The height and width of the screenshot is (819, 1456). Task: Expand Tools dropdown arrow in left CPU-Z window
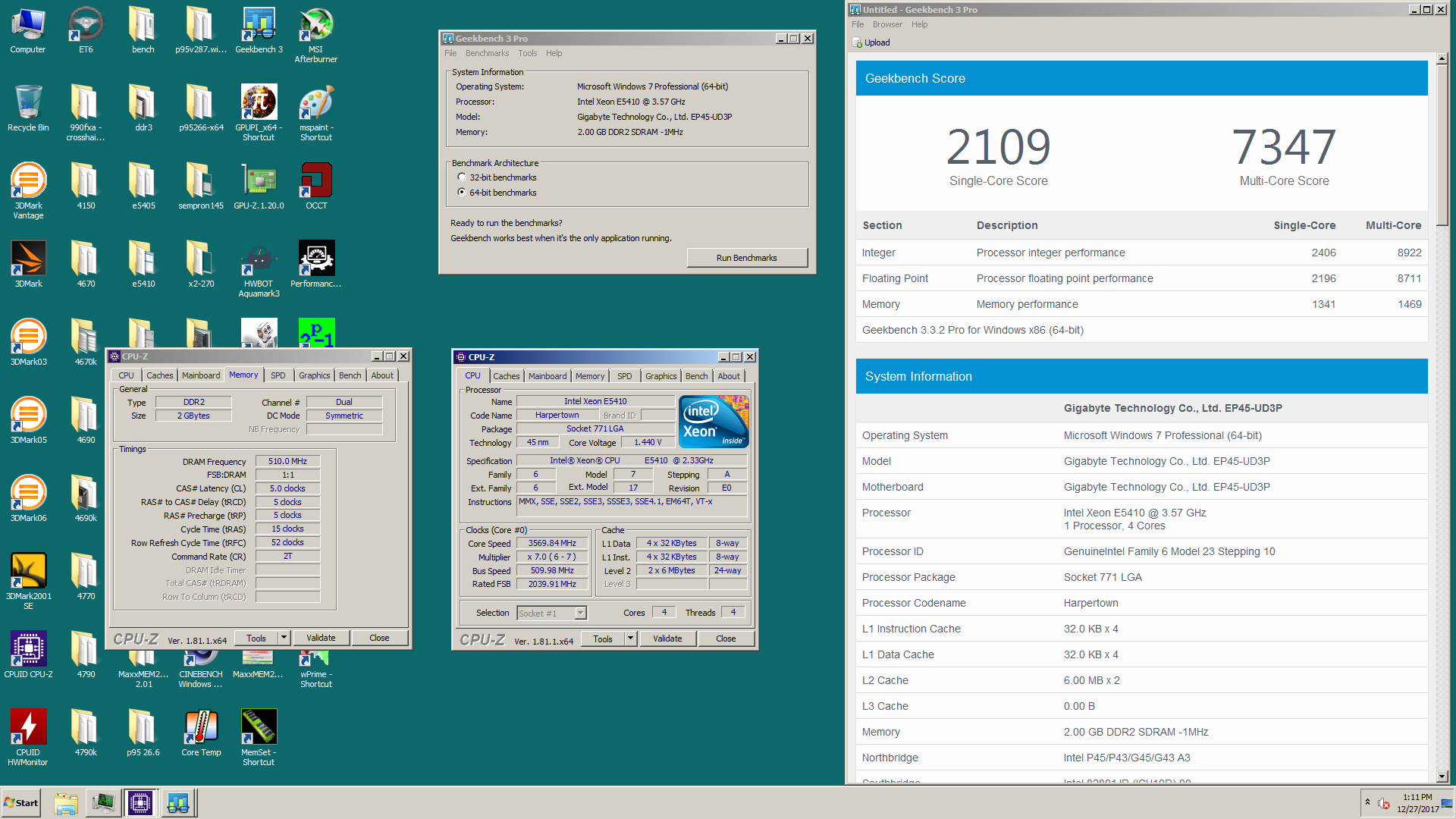[284, 638]
